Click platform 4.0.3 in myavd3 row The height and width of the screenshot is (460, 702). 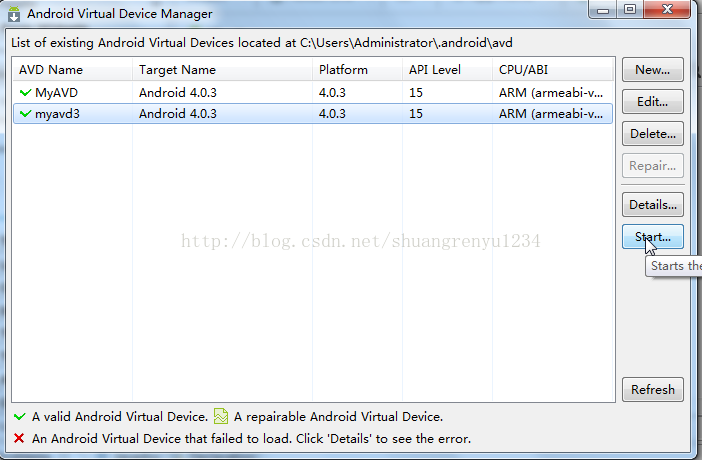pos(332,114)
